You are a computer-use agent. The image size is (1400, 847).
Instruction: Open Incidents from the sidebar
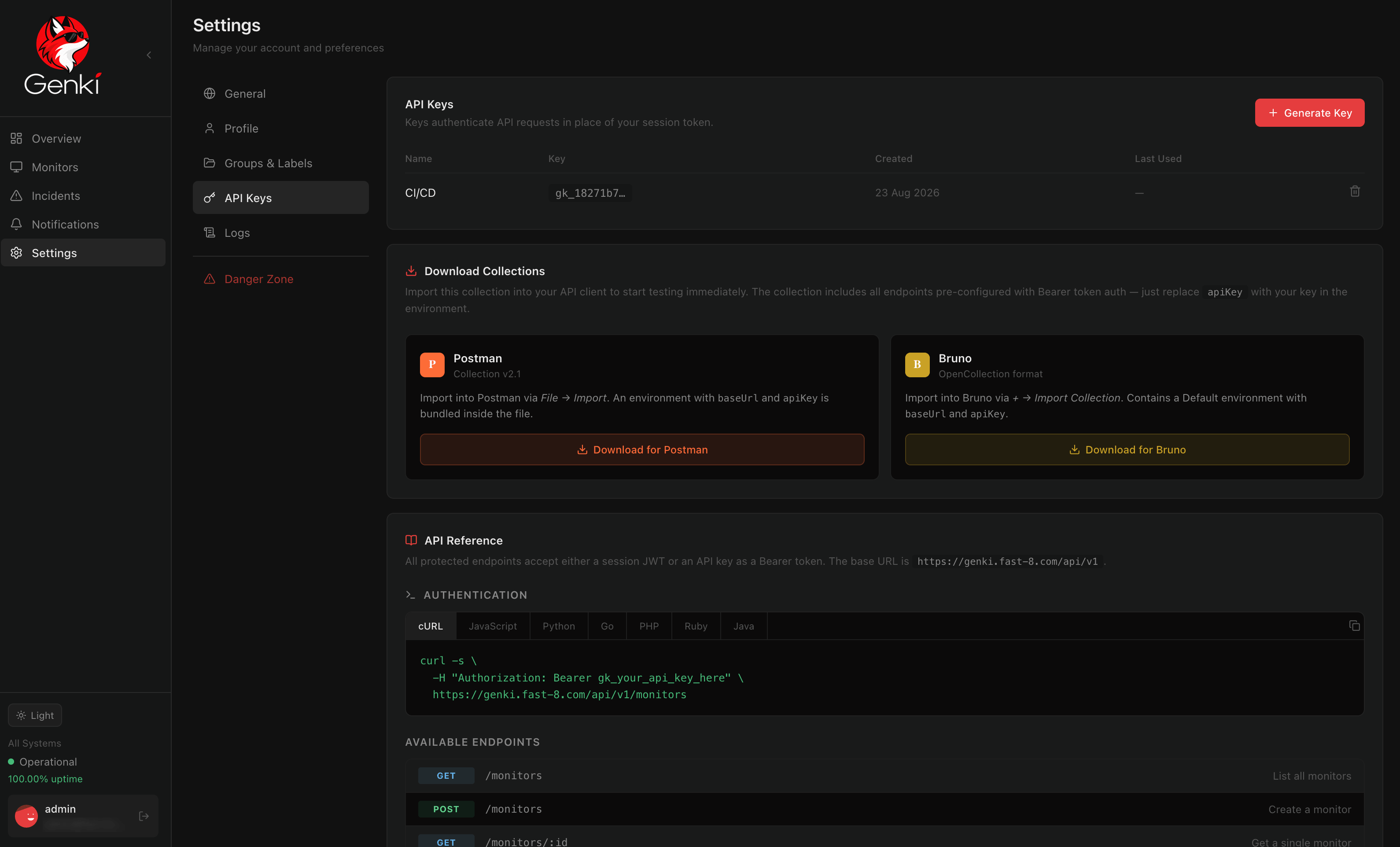point(83,196)
